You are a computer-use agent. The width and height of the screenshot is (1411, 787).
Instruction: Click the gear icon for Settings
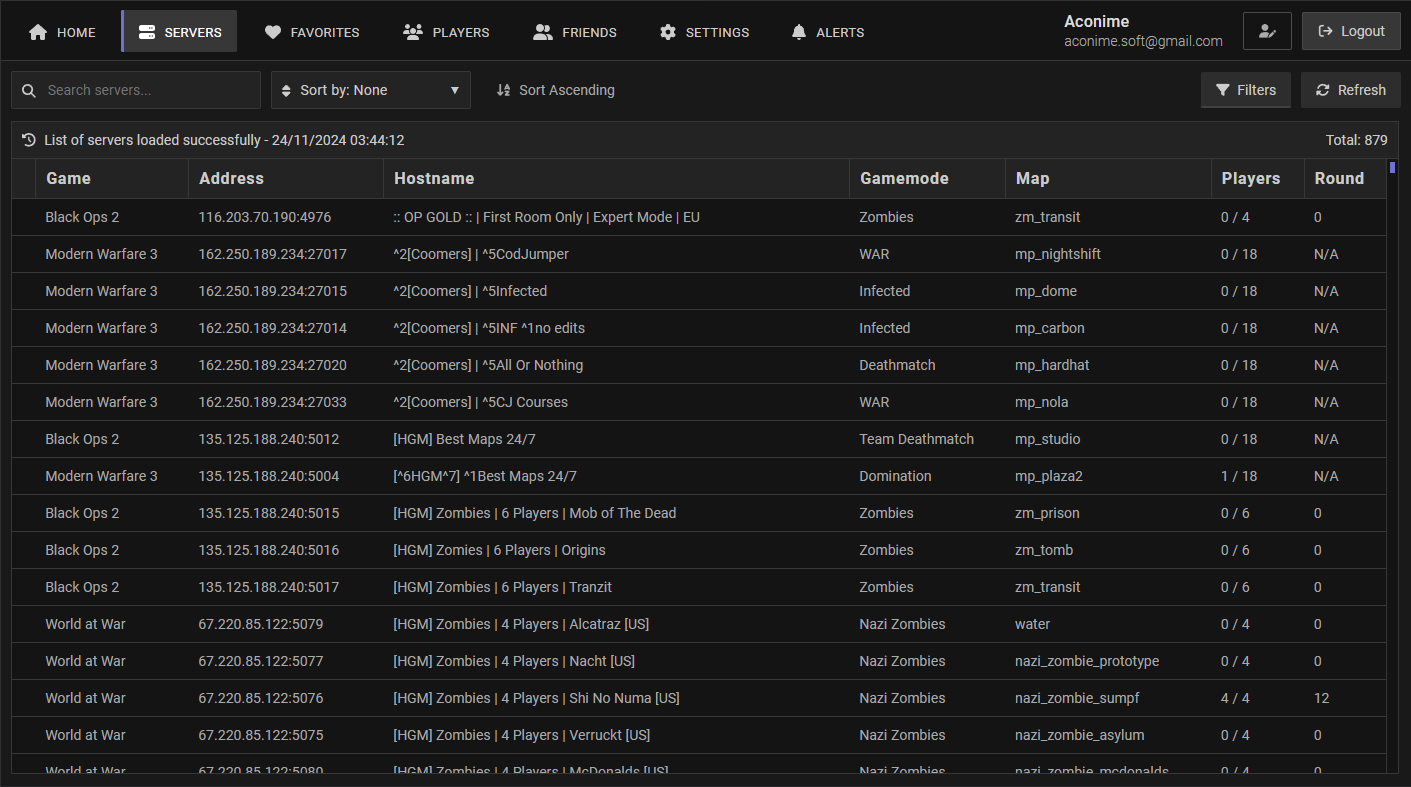[668, 32]
